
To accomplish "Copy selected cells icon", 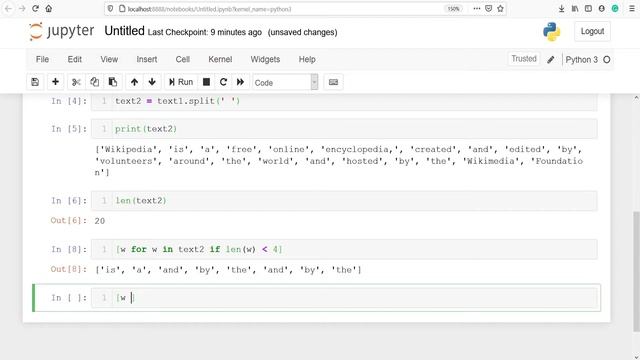I will click(94, 82).
